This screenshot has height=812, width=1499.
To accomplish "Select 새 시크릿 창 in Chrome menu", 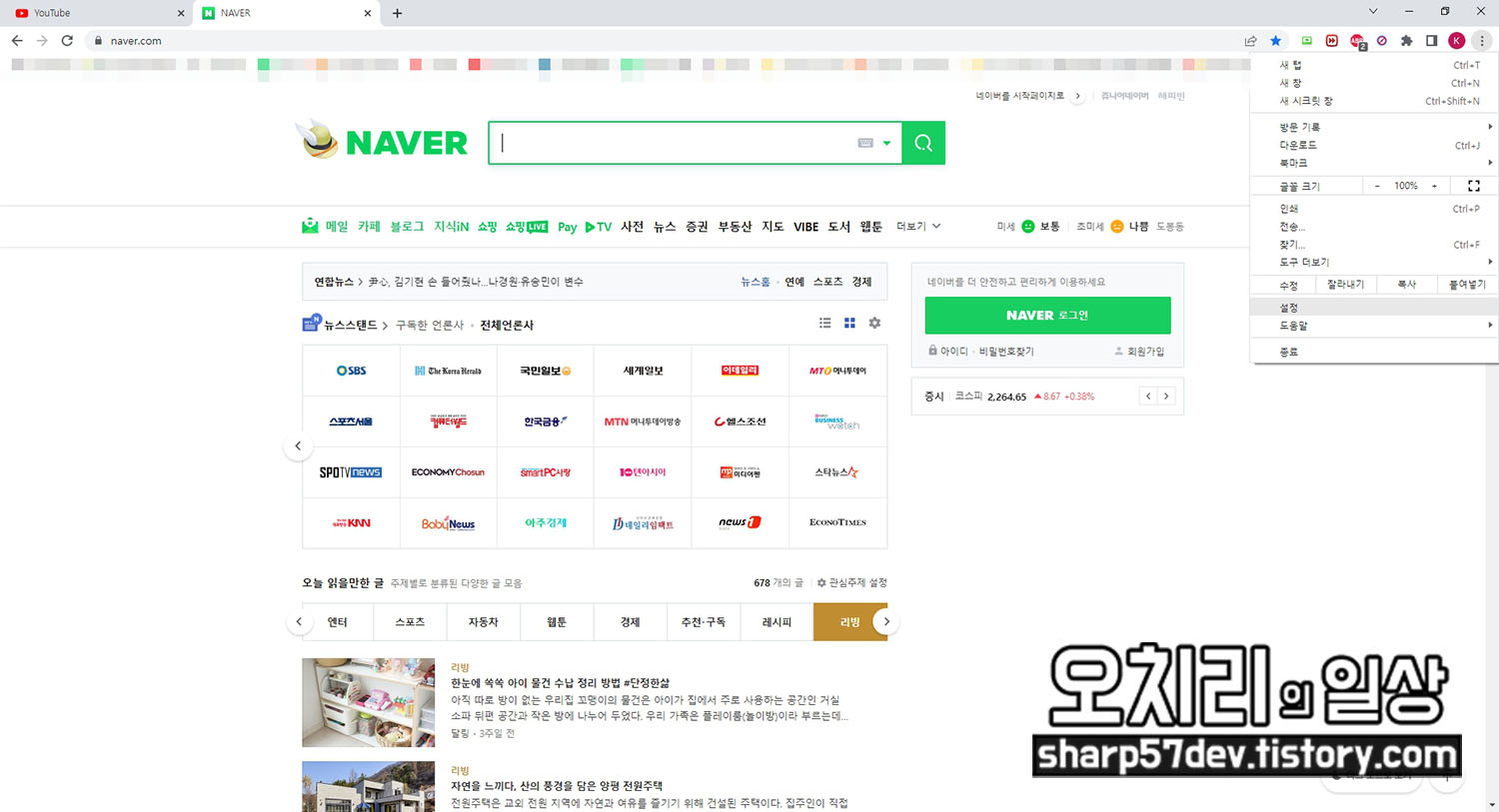I will point(1374,101).
